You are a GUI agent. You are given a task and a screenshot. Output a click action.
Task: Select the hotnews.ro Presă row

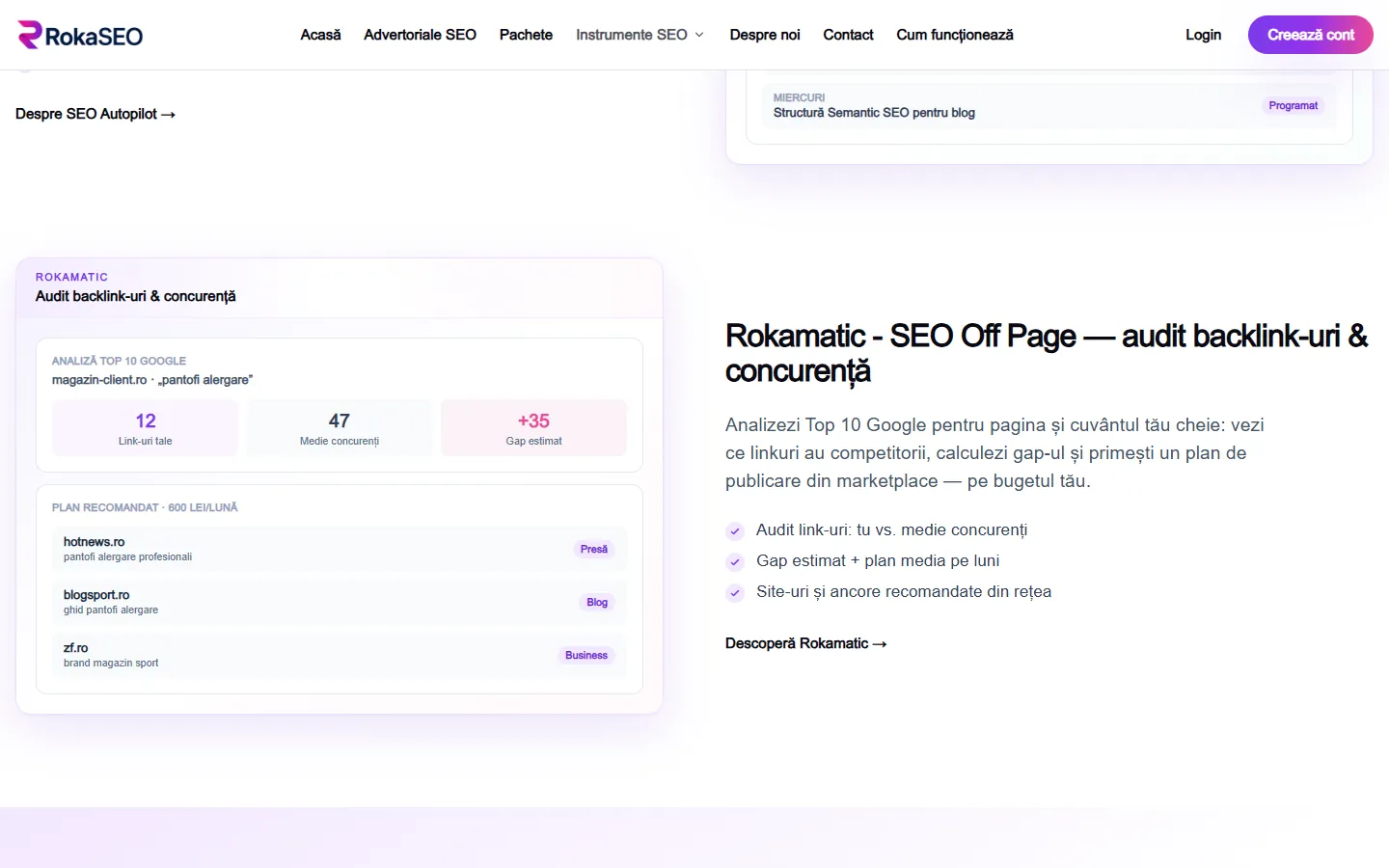tap(340, 549)
